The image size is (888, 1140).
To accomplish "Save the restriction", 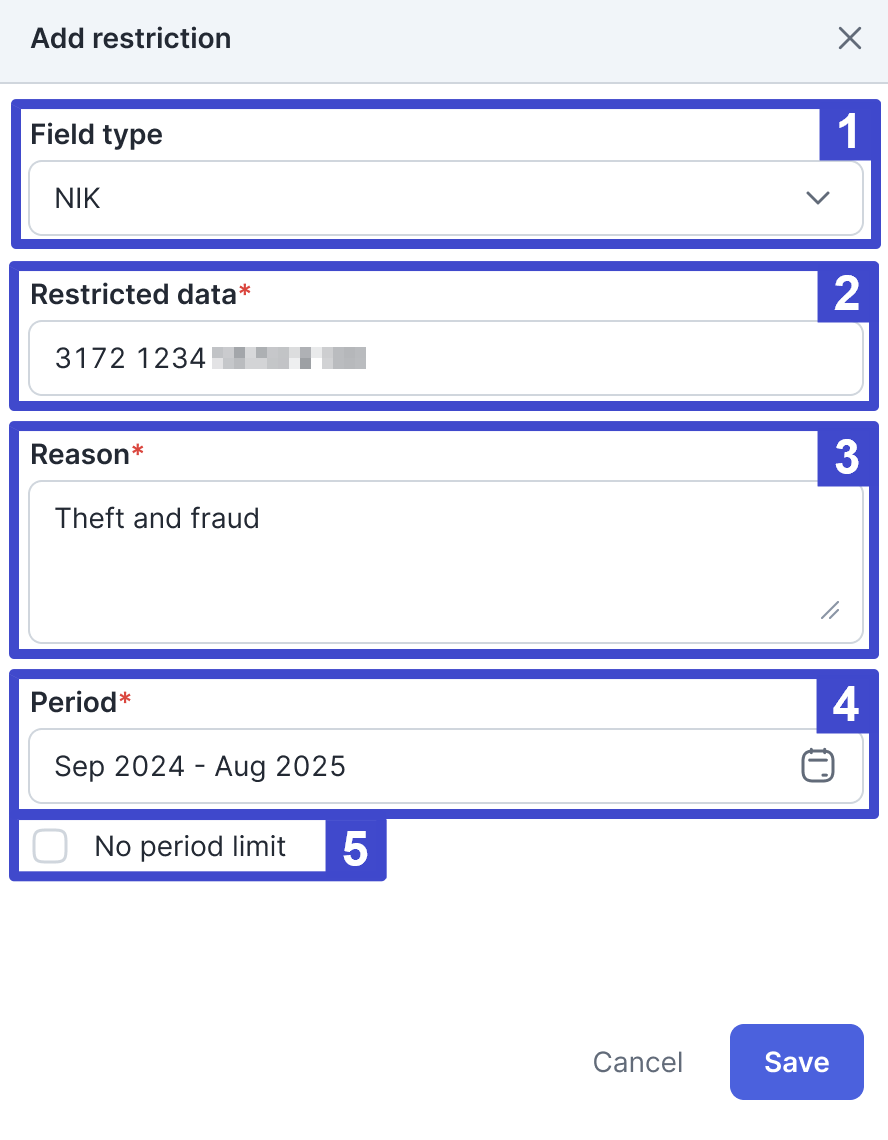I will pyautogui.click(x=797, y=1062).
